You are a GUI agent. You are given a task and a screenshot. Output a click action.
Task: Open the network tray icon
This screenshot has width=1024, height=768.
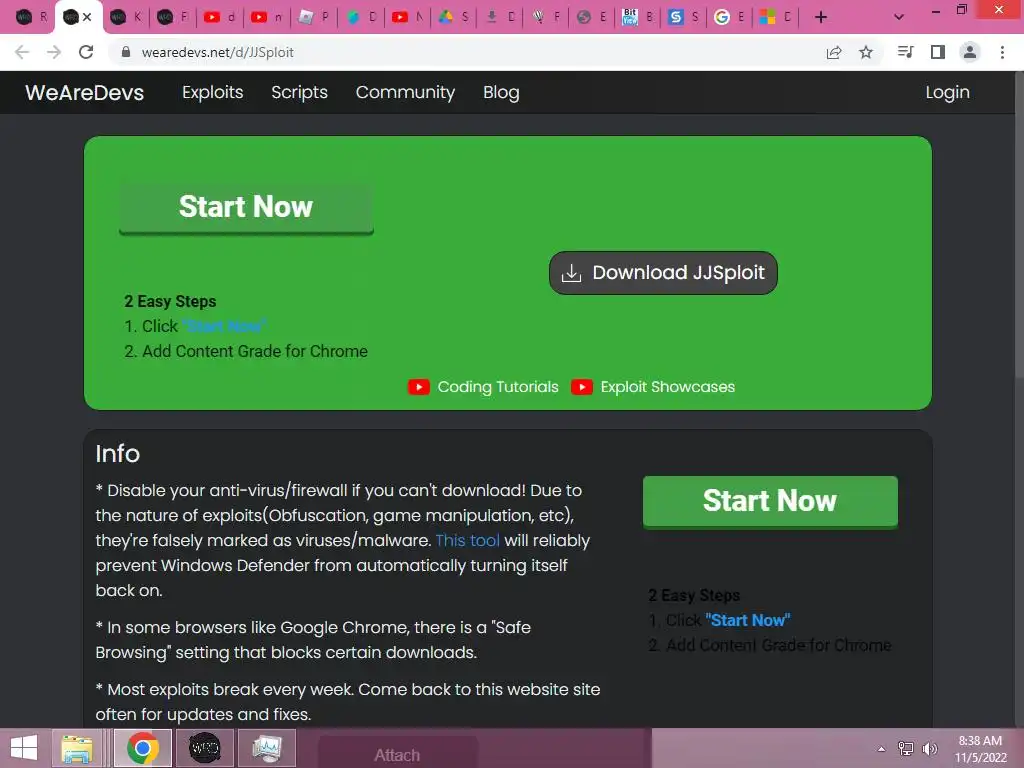tap(906, 748)
